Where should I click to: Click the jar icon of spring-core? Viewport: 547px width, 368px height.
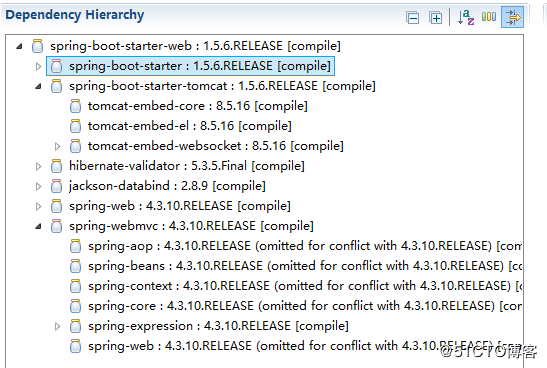pyautogui.click(x=75, y=306)
